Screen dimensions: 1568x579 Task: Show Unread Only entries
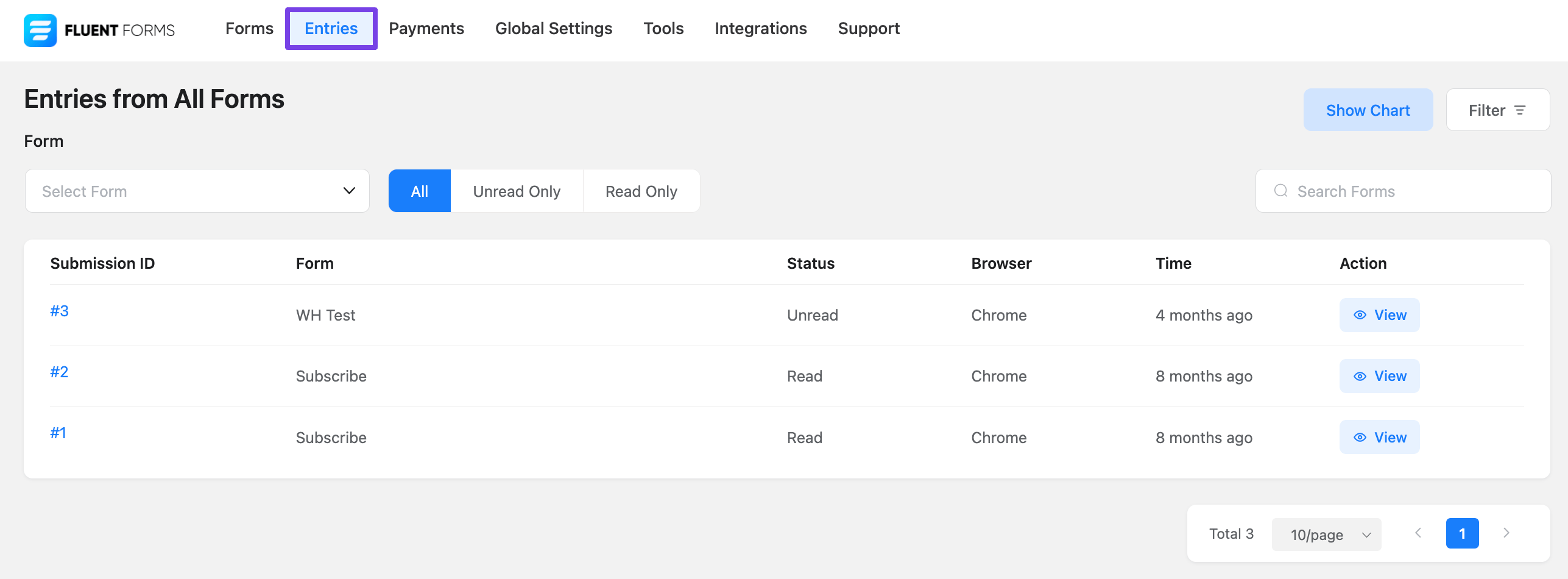(517, 191)
